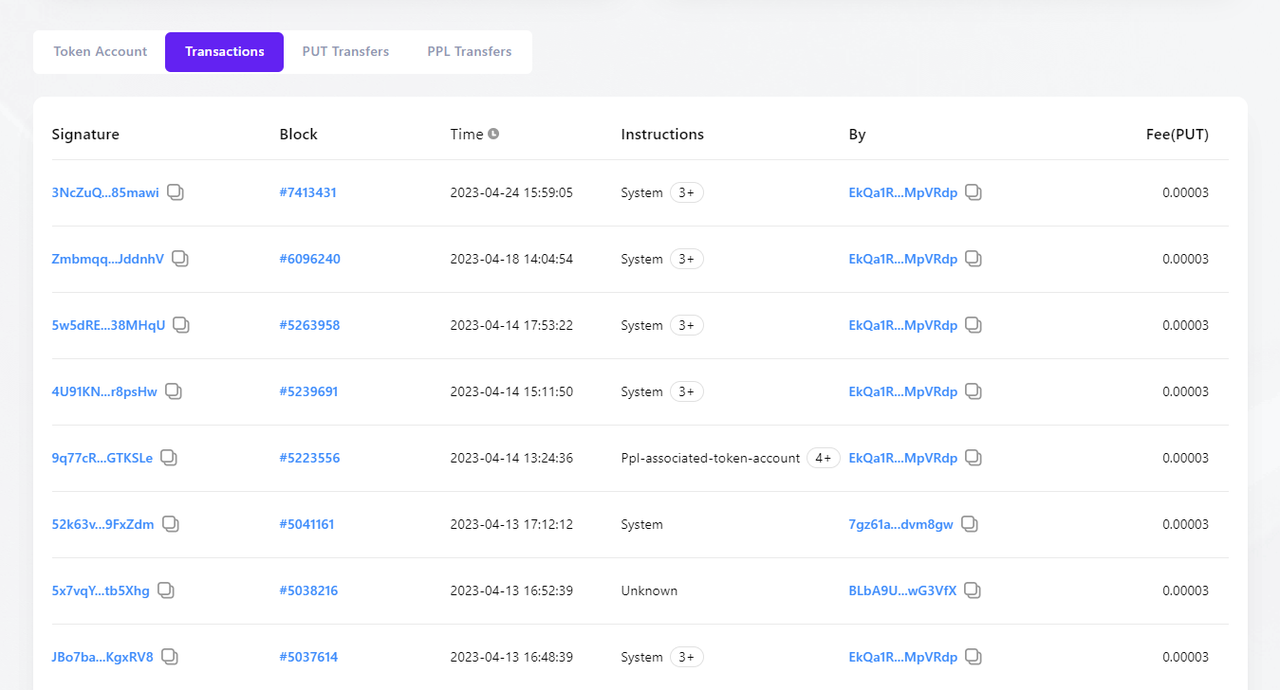Open block #6096240 link
The image size is (1280, 690).
[x=310, y=259]
